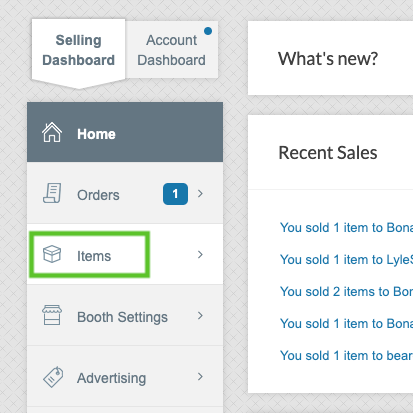This screenshot has height=413, width=413.
Task: Click the 'Recent Sales' heading
Action: click(x=328, y=153)
